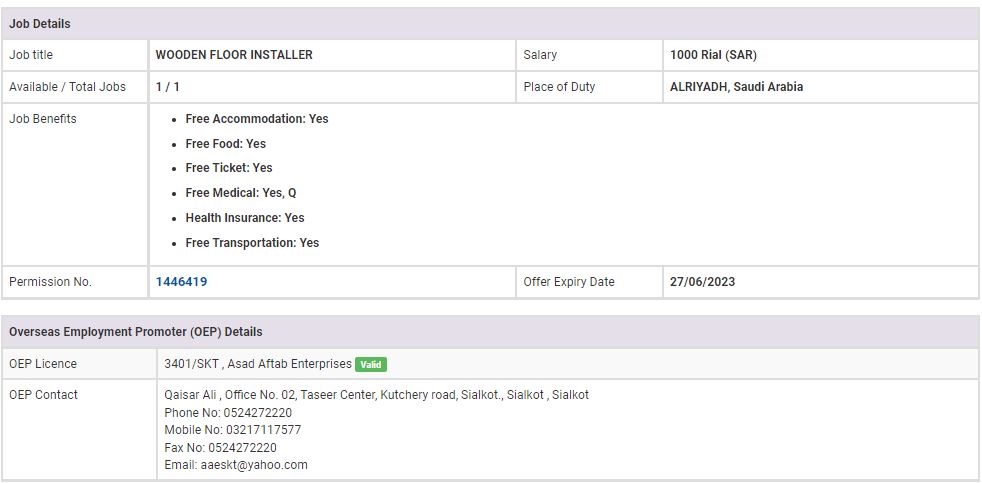Click the Phone No 0524272220 line
The image size is (982, 483).
[228, 413]
